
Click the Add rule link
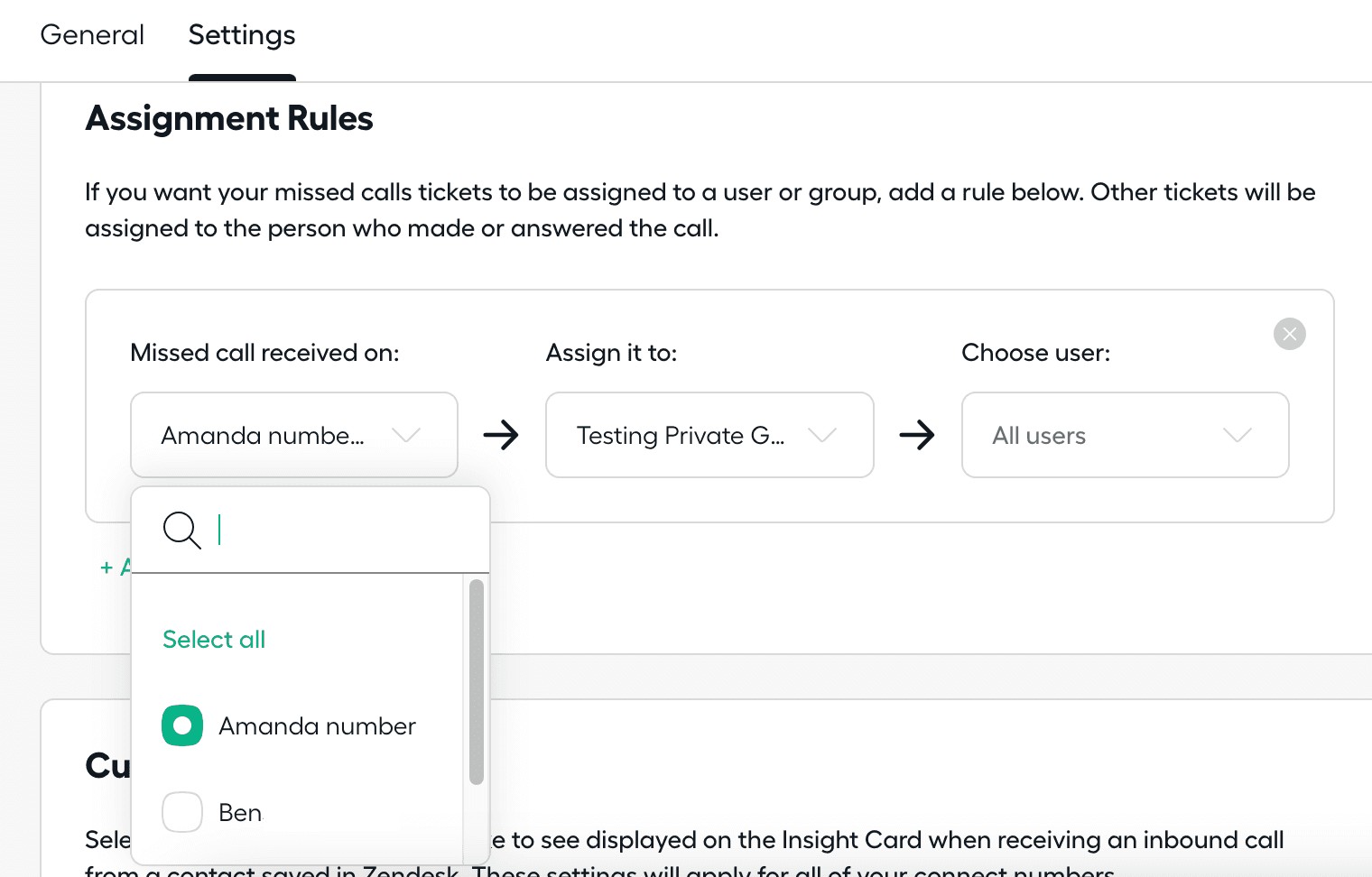click(x=115, y=568)
